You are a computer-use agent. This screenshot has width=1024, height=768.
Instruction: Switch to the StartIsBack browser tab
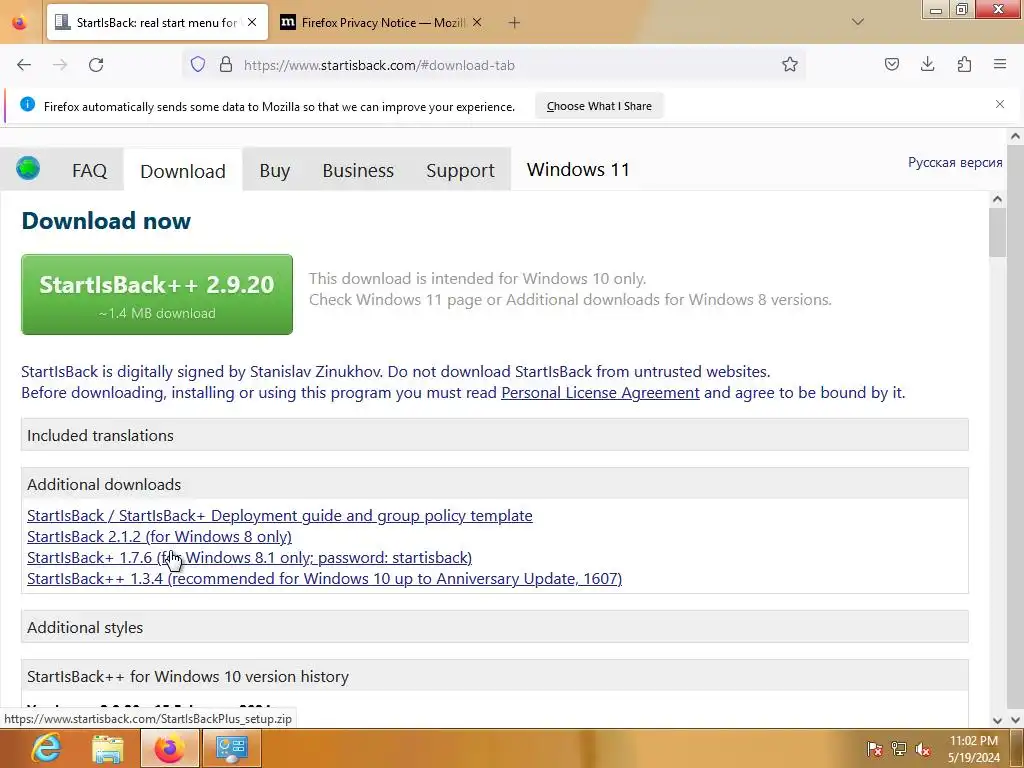157,22
